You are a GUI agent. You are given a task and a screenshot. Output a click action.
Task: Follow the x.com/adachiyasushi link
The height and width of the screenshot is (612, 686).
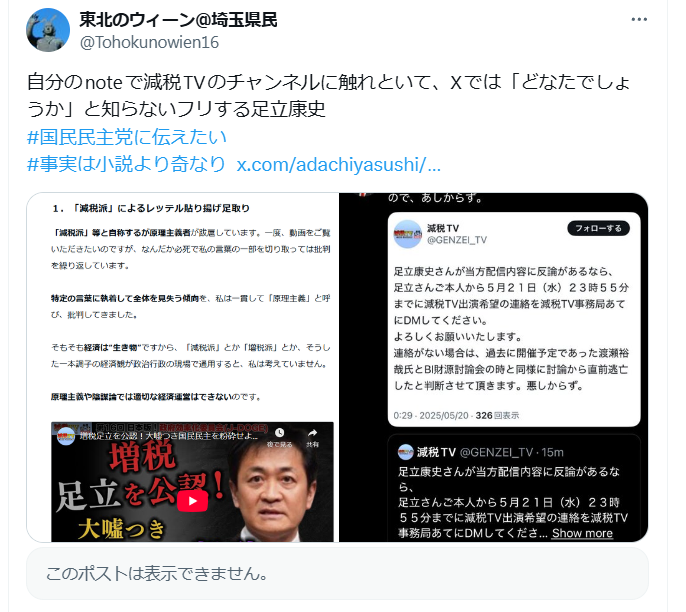[339, 164]
